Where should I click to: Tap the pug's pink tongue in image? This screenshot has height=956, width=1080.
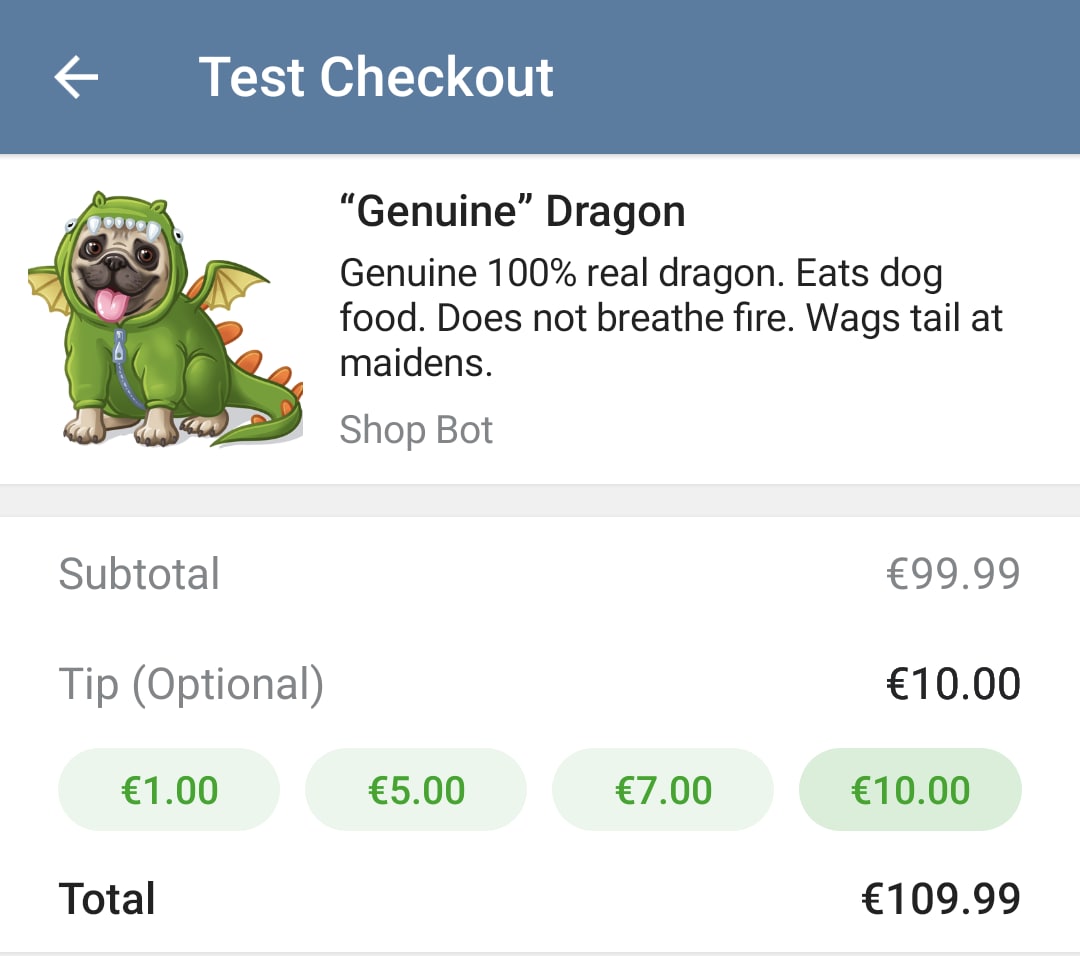[110, 303]
